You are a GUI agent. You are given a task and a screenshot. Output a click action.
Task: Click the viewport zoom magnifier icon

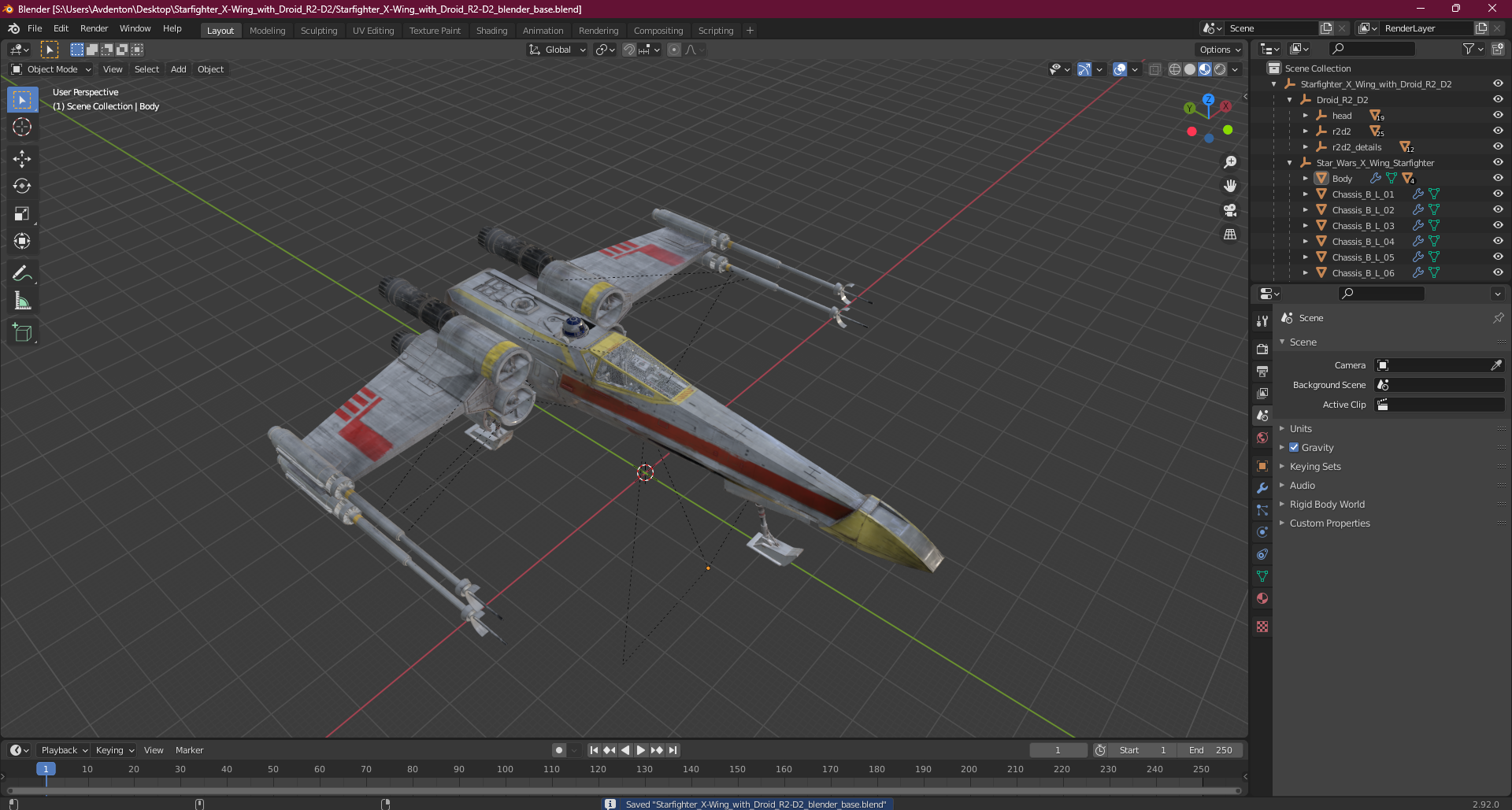[1230, 162]
